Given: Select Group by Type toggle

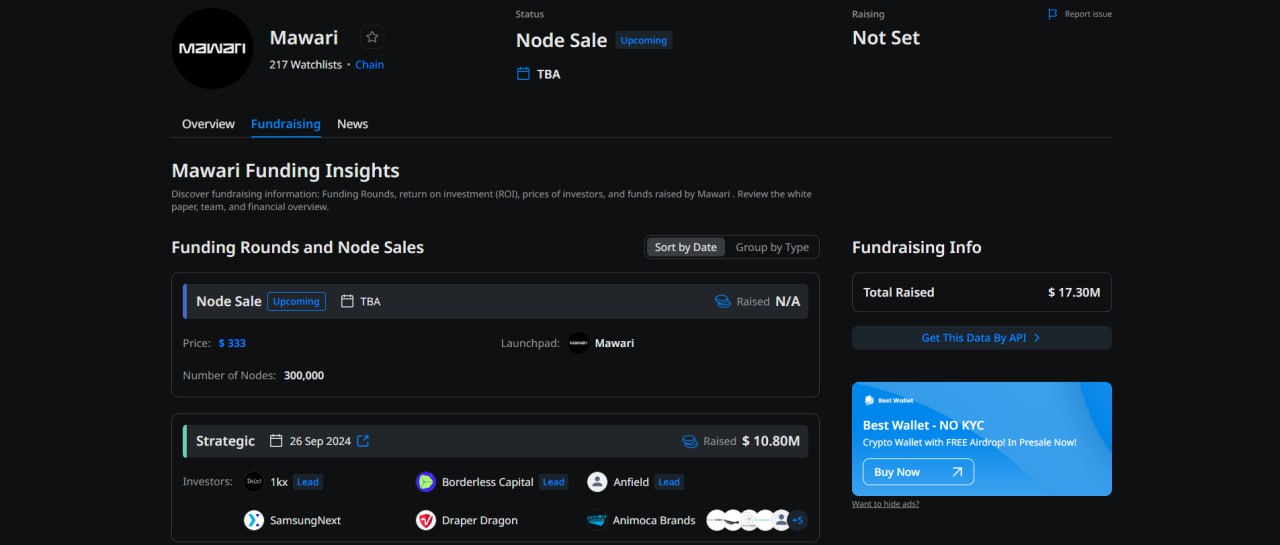Looking at the screenshot, I should tap(772, 247).
